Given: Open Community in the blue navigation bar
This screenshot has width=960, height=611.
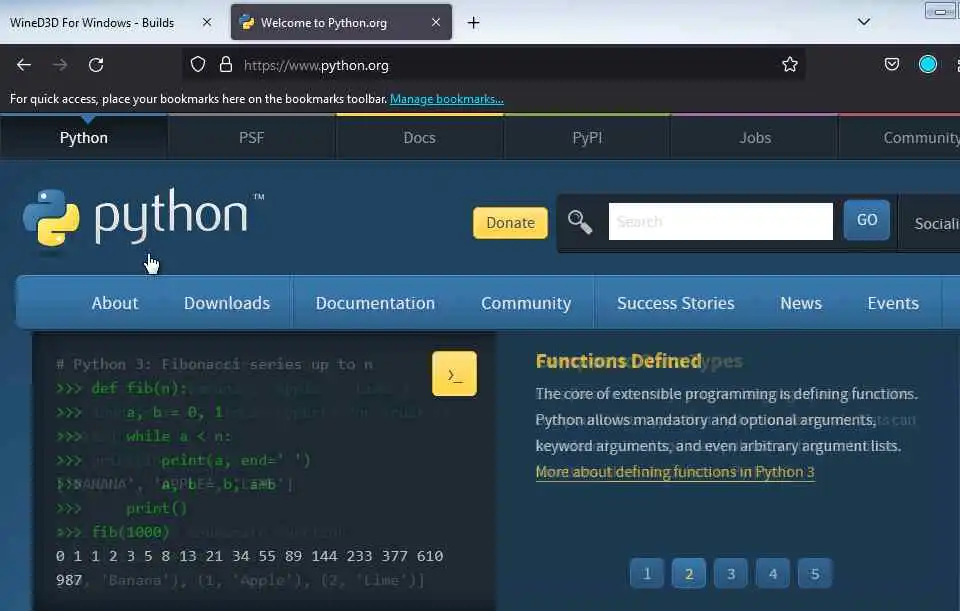Looking at the screenshot, I should coord(526,303).
